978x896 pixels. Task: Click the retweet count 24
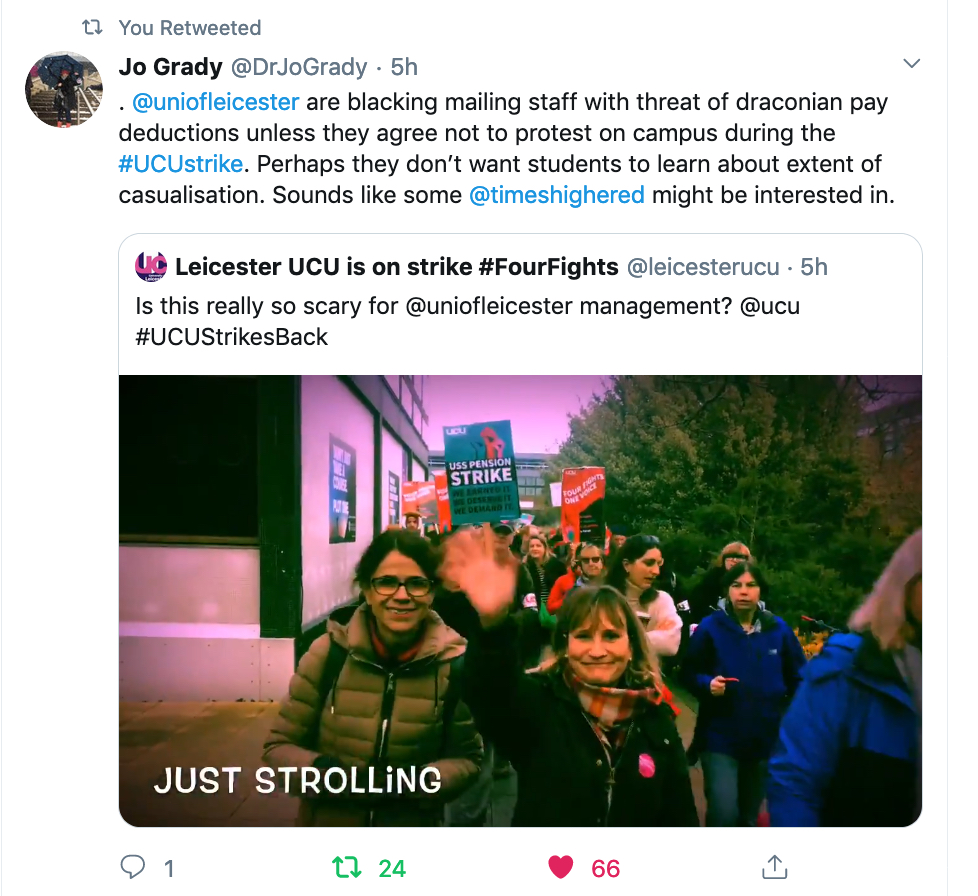pos(392,868)
